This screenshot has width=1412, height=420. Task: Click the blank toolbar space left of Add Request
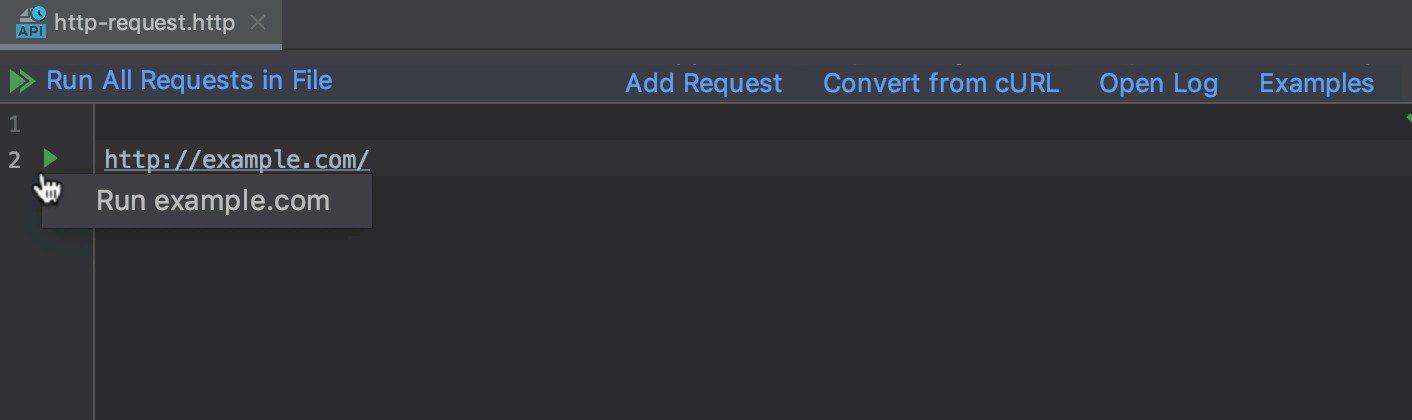point(480,82)
